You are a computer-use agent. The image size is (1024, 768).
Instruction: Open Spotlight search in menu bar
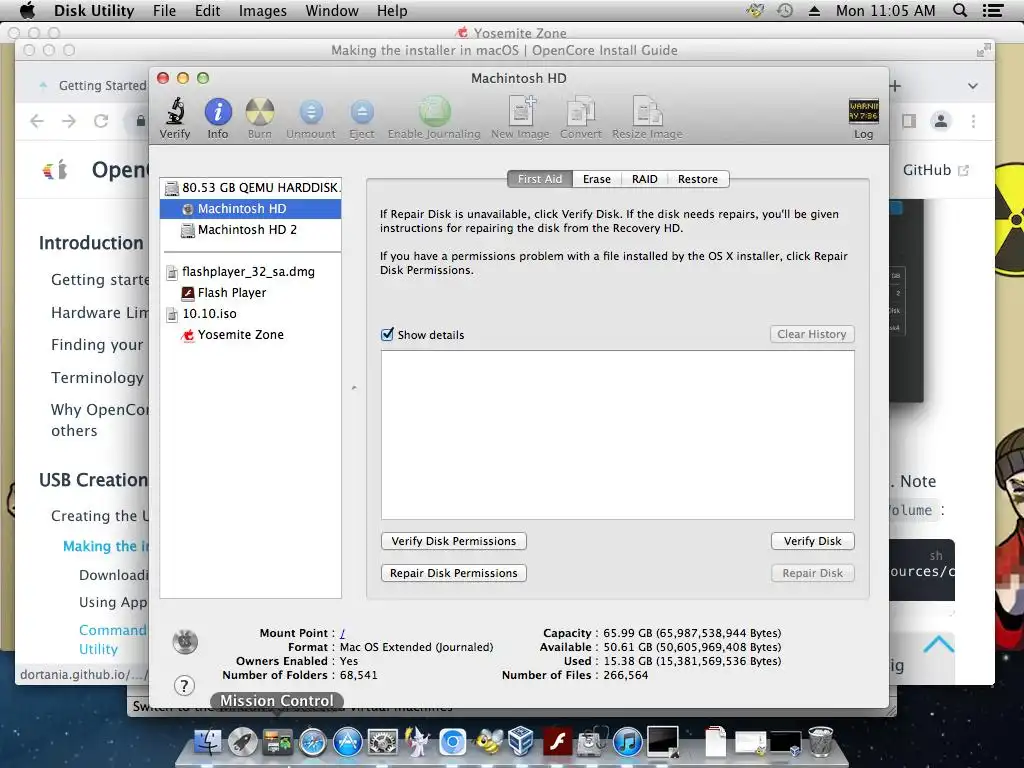coord(960,10)
